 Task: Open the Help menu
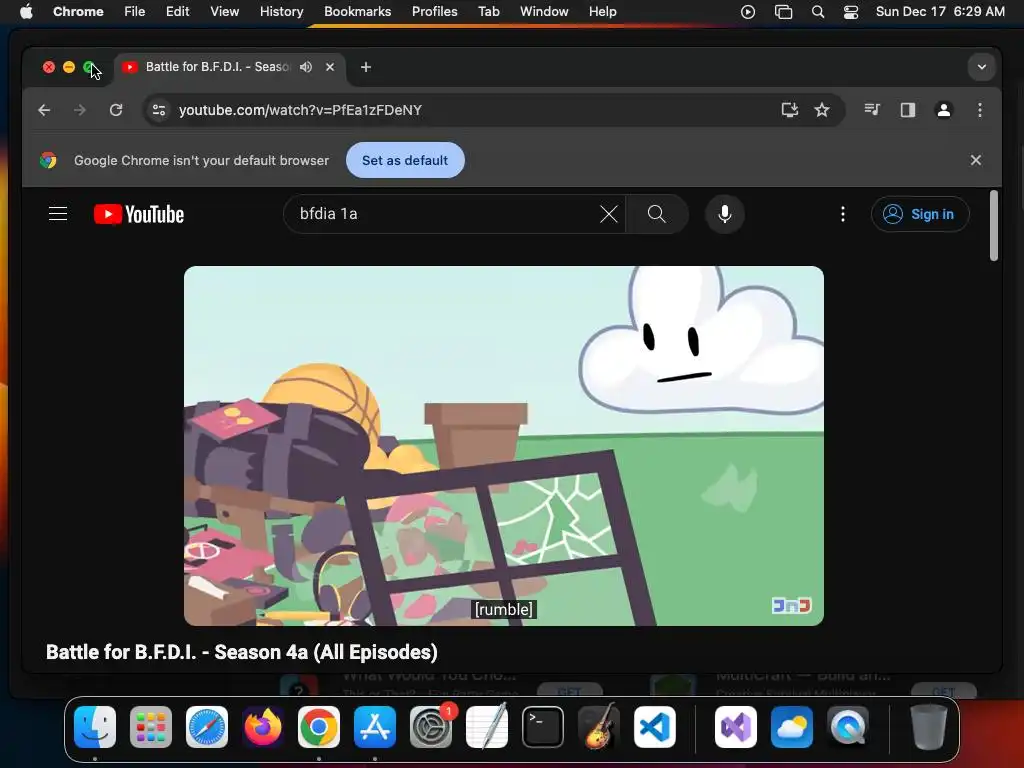[602, 11]
